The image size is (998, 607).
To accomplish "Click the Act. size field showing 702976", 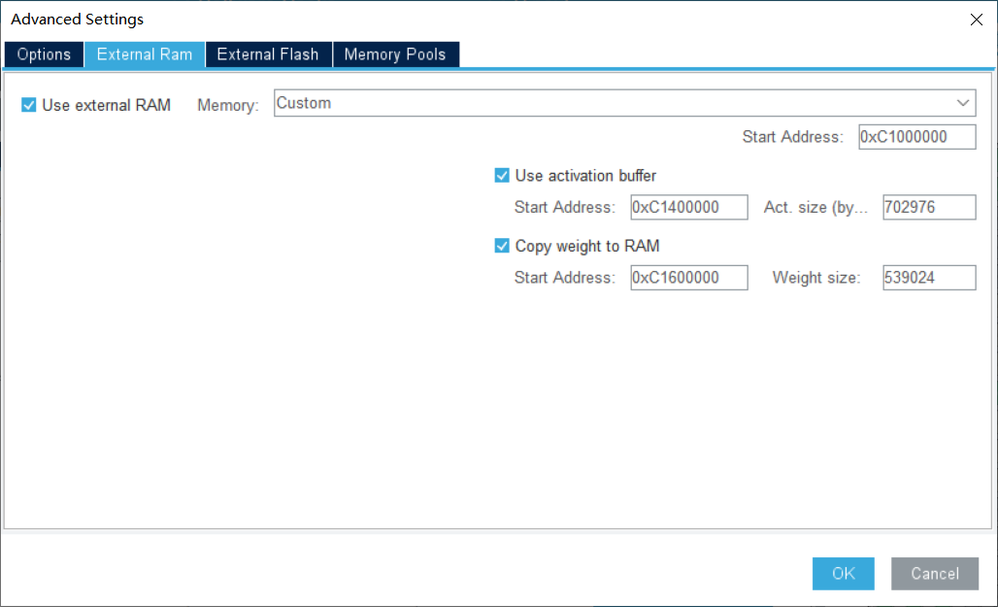I will tap(929, 207).
